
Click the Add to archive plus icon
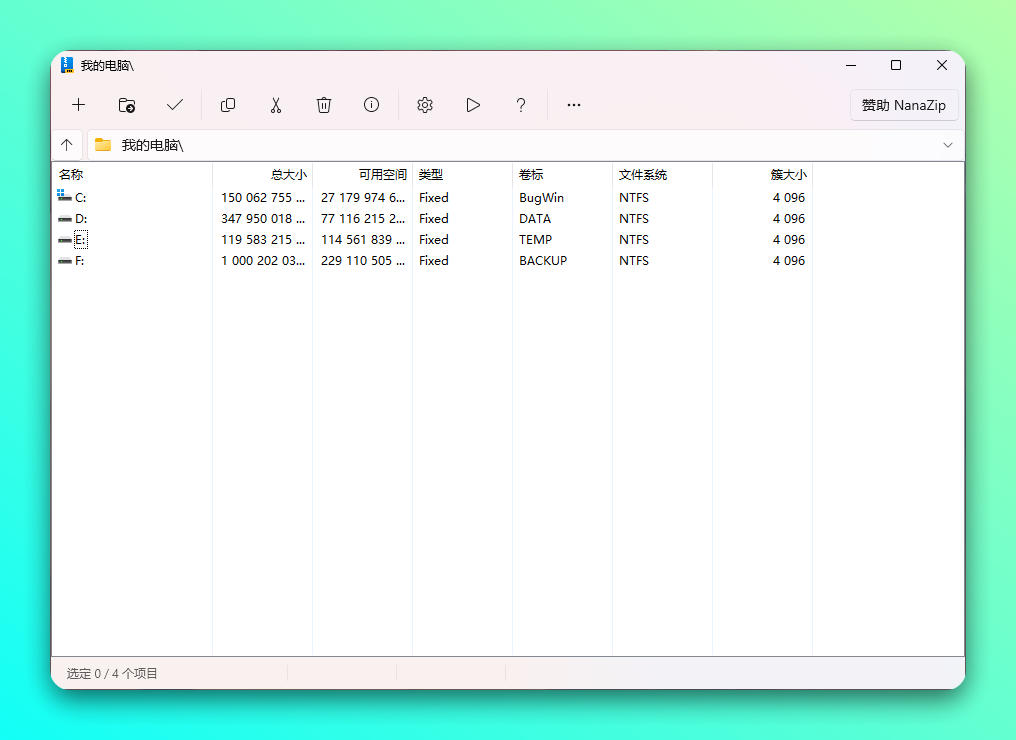(79, 105)
